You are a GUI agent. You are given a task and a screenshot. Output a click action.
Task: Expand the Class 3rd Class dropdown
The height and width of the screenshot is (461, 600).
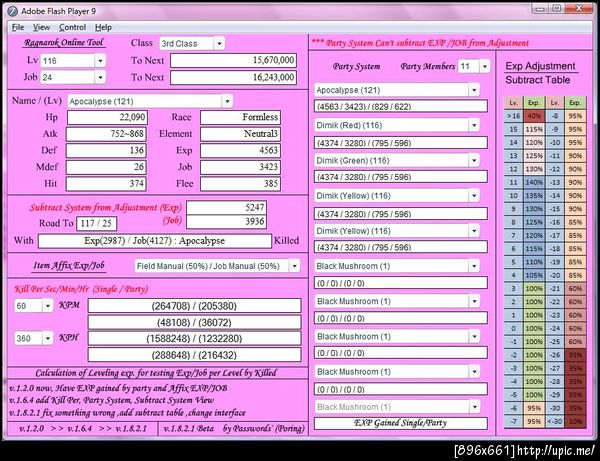pyautogui.click(x=219, y=44)
